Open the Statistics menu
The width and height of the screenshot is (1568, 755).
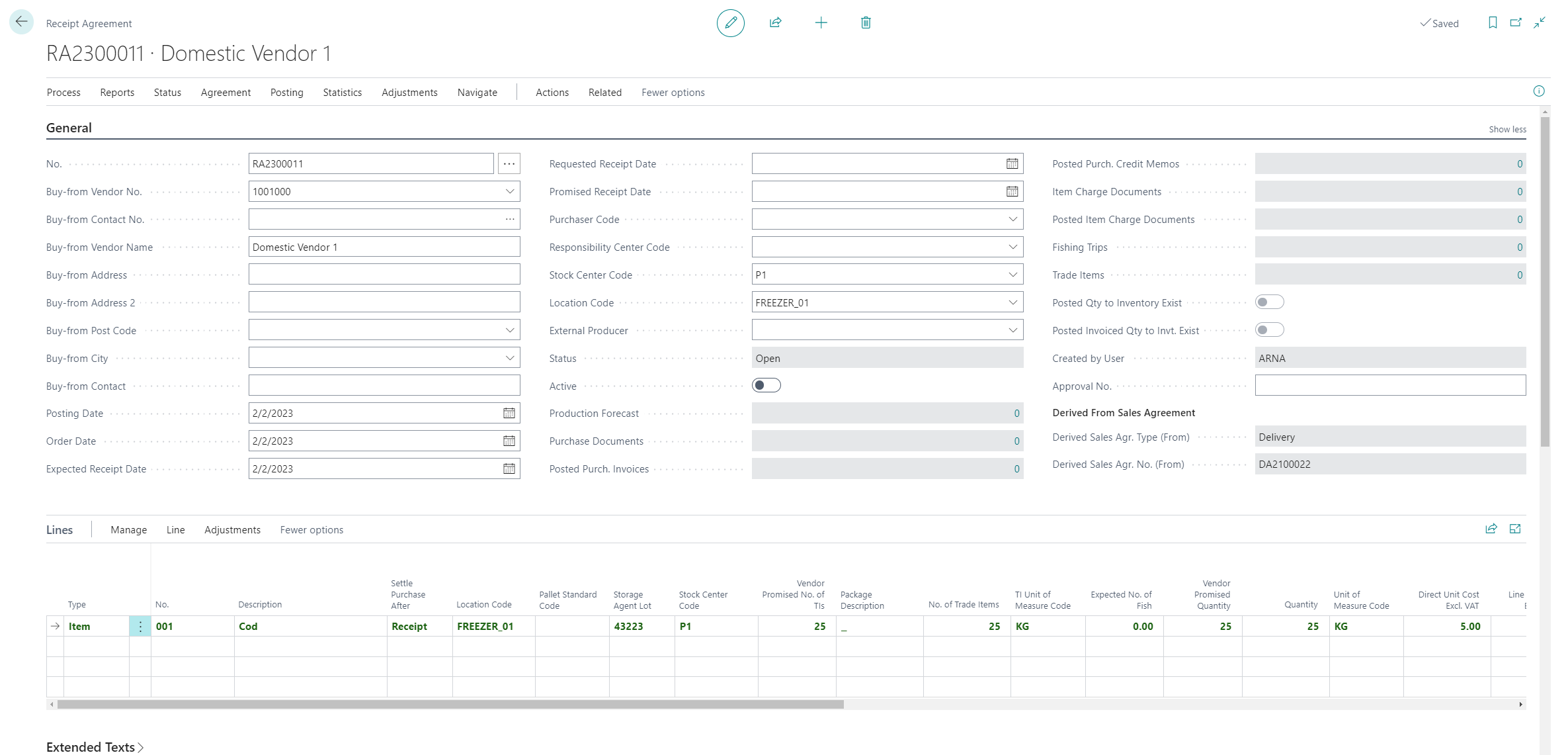tap(342, 93)
